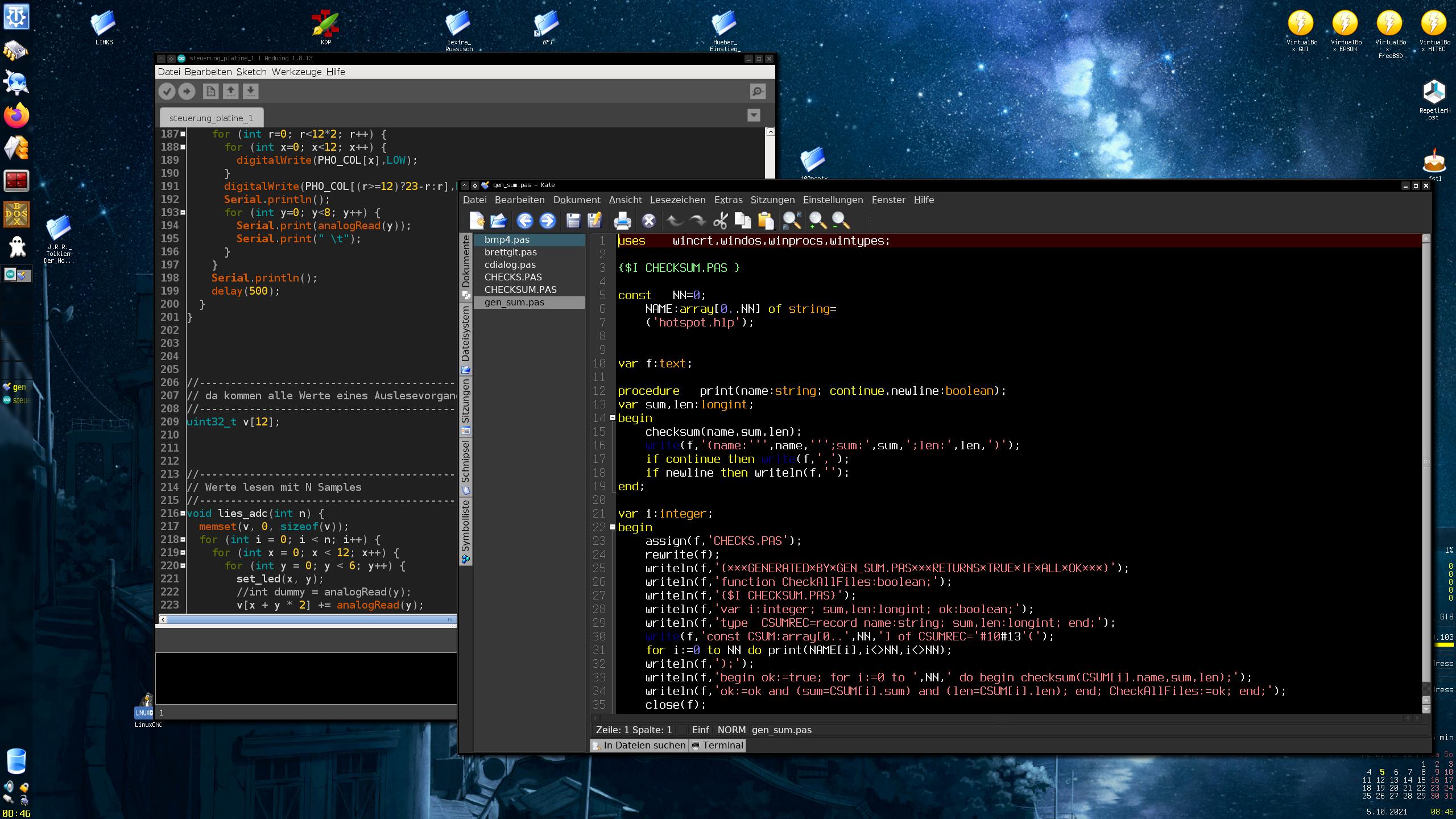Collapse the fold marker at Arduino line 187
Viewport: 1456px width, 819px height.
coord(183,134)
